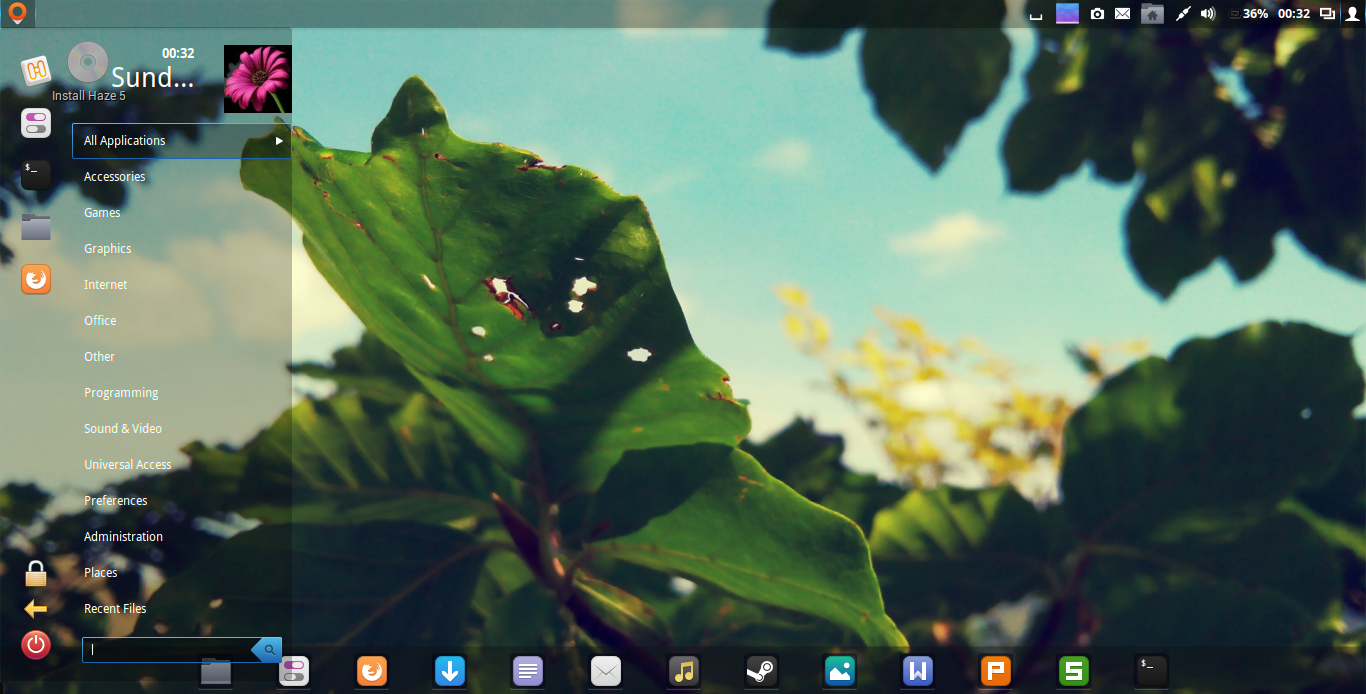This screenshot has width=1366, height=694.
Task: Launch Firefox from the menu sidebar
Action: [x=36, y=279]
